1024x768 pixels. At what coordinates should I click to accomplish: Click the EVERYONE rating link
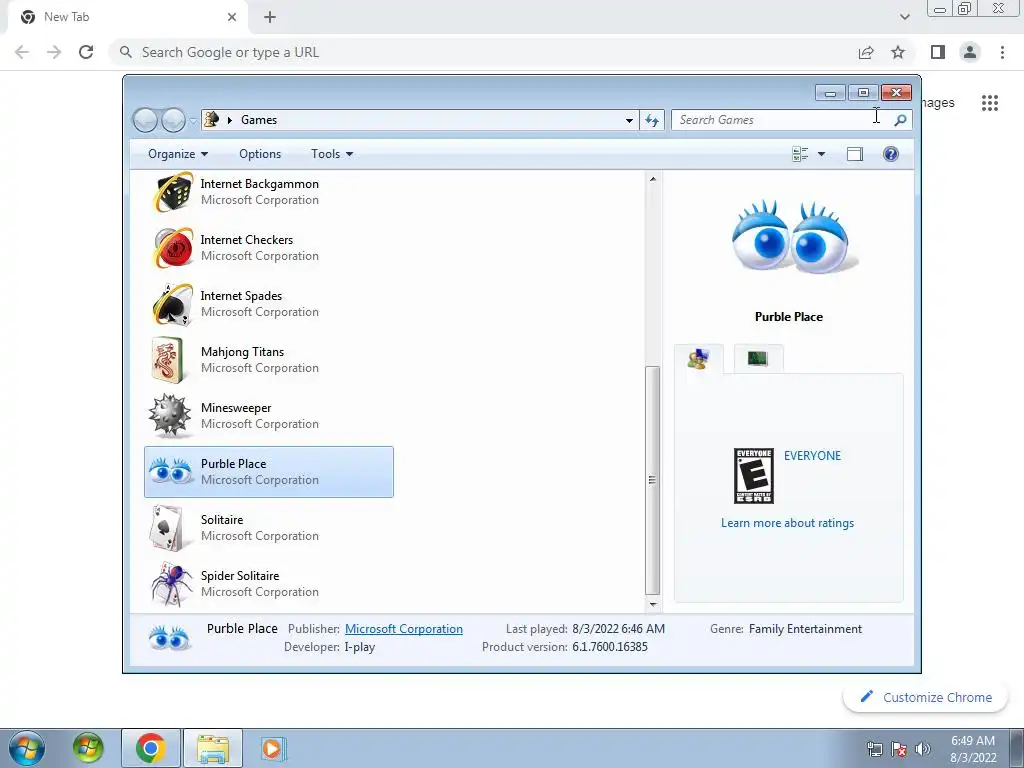[812, 456]
